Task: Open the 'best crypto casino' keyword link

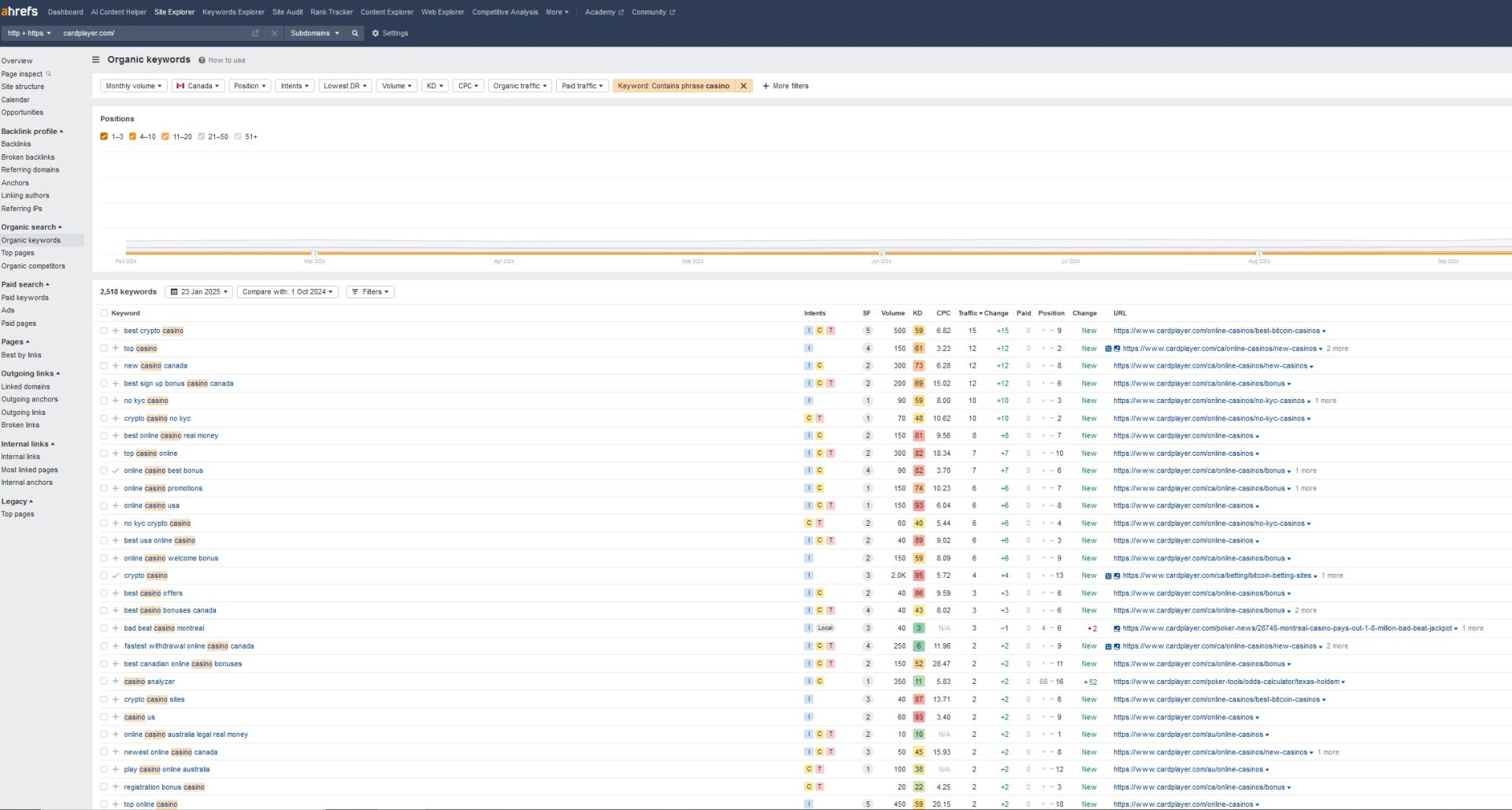Action: coord(154,331)
